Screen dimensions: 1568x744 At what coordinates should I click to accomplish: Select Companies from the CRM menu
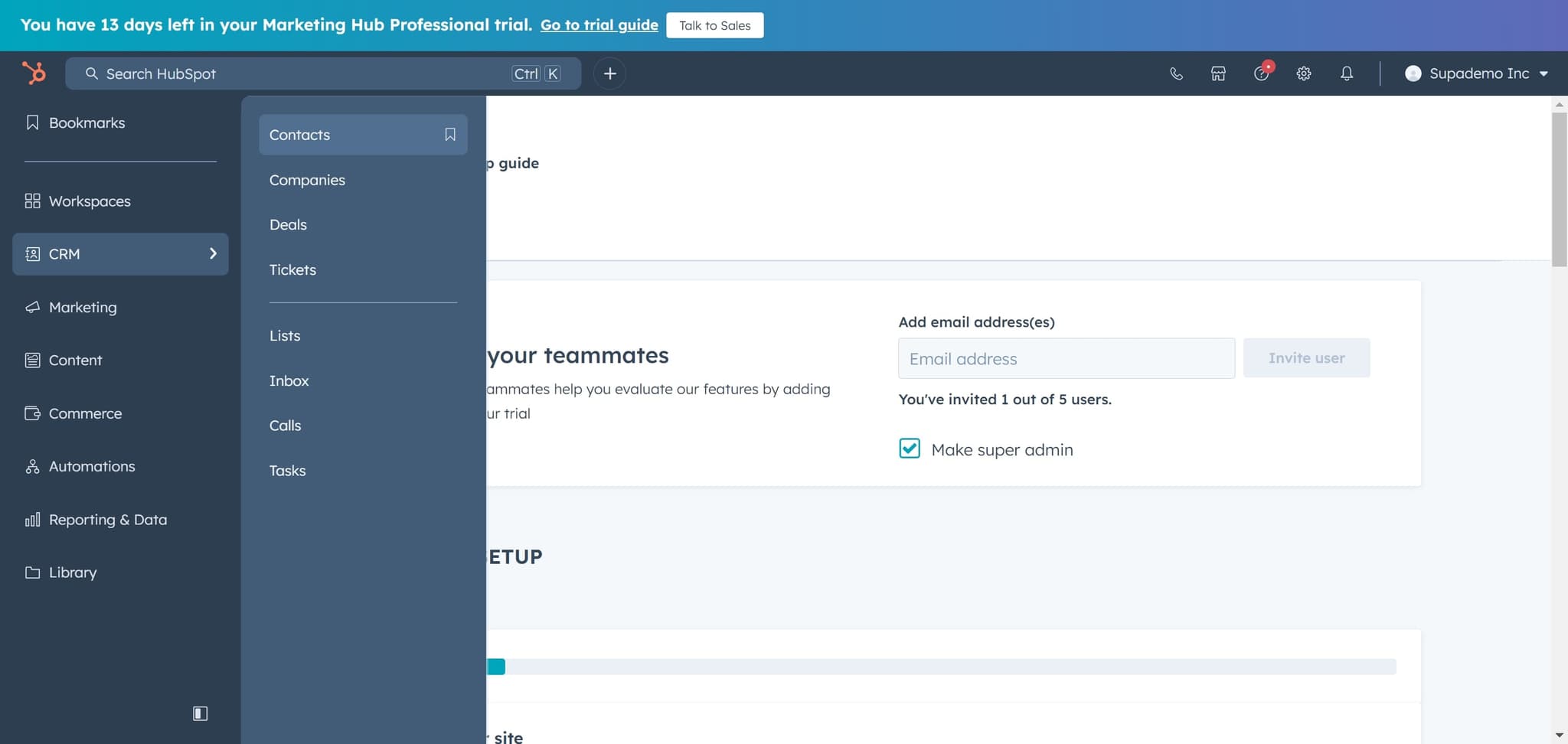[x=306, y=180]
